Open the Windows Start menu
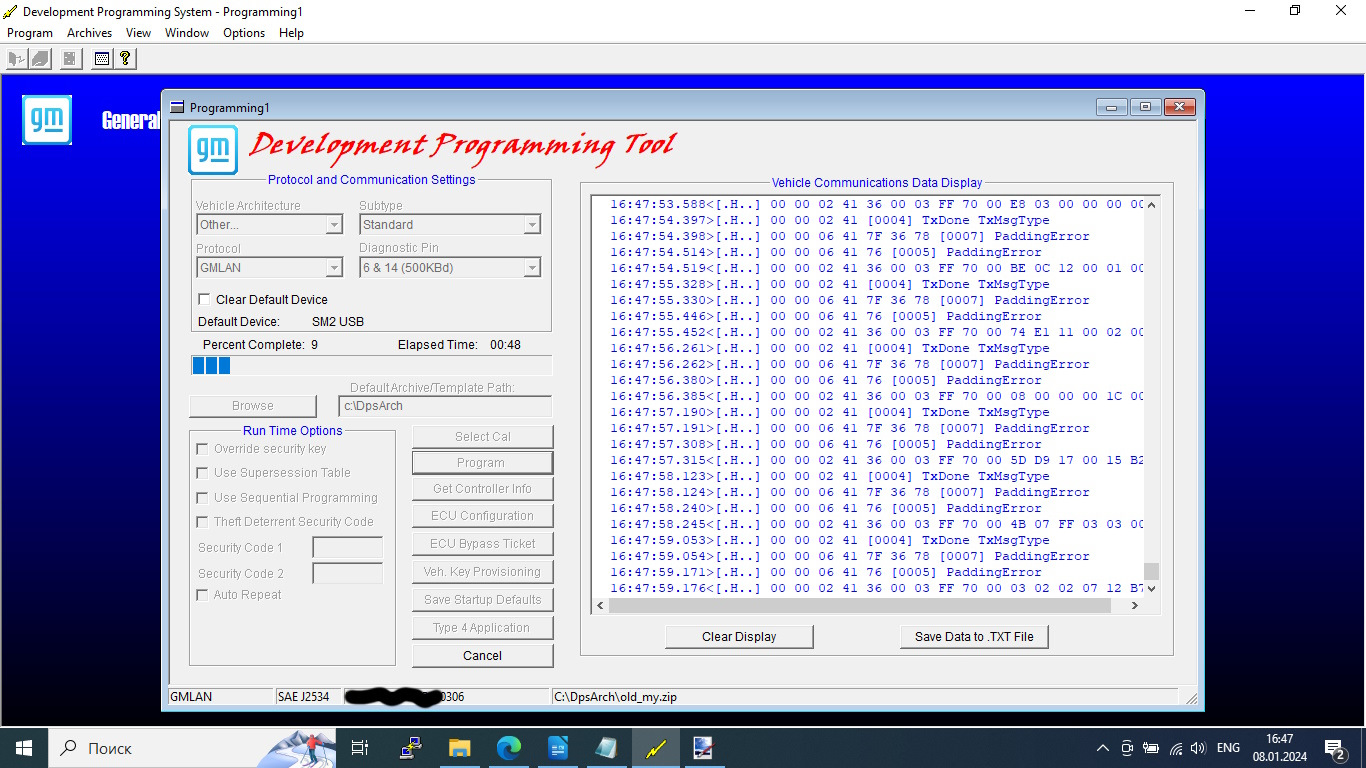 [x=23, y=748]
